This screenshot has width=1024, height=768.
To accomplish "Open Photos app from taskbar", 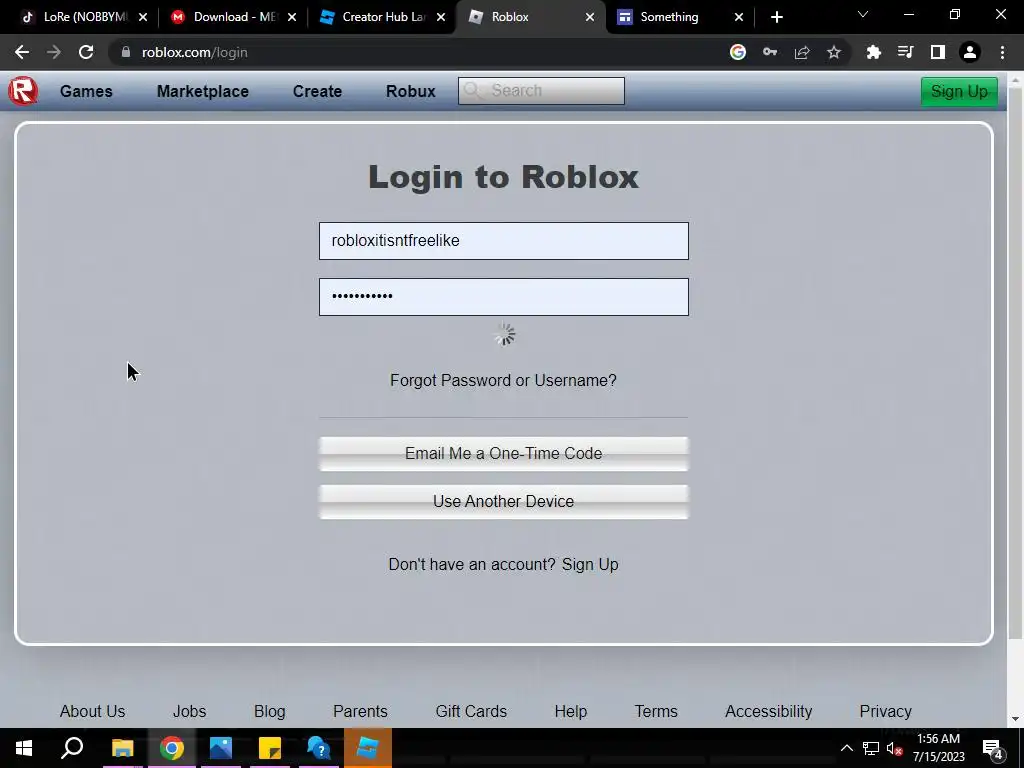I will pos(221,748).
